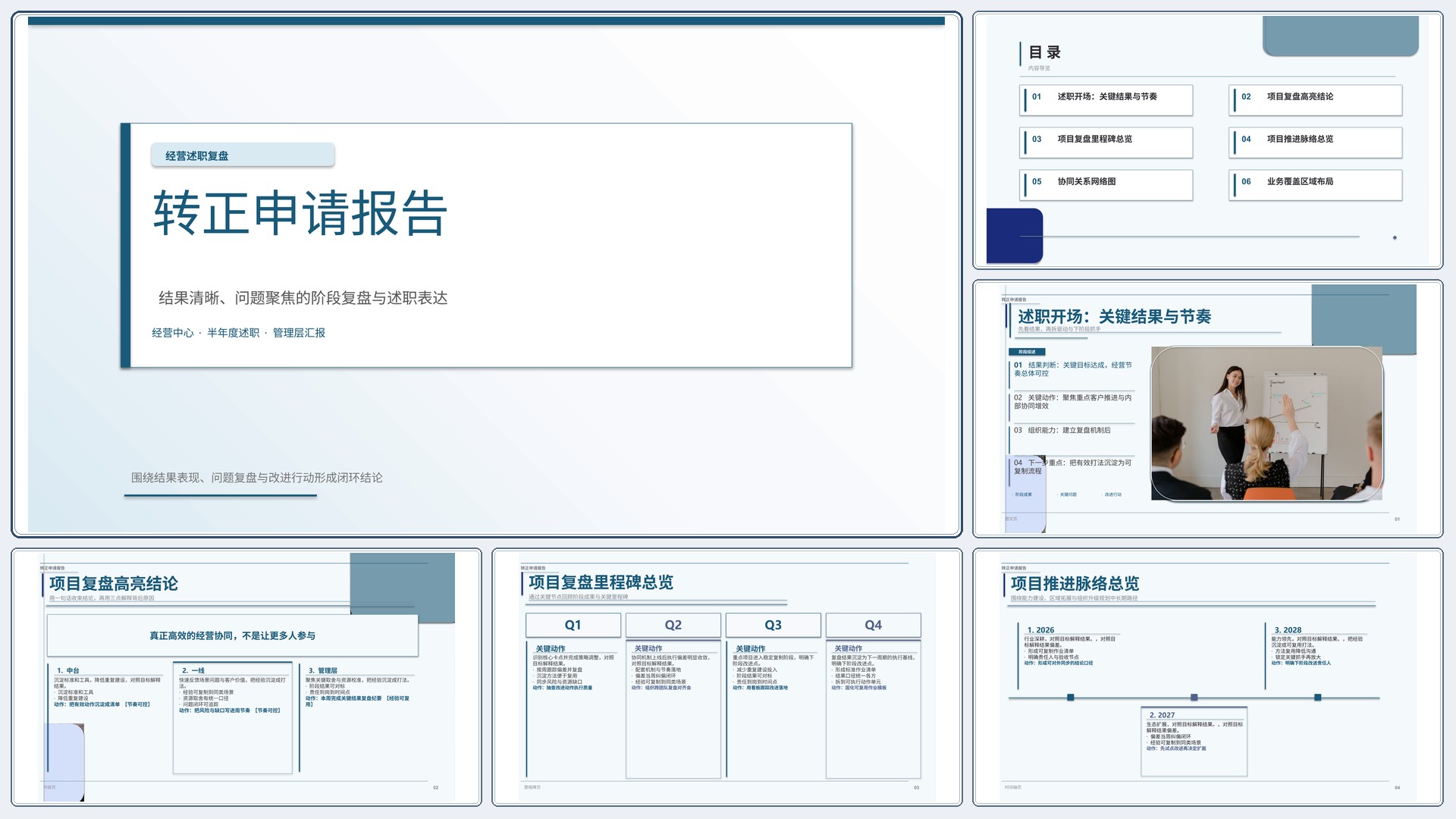
Task: Click the banner 真正高效的经营协同，不是让更多人参与
Action: 232,635
